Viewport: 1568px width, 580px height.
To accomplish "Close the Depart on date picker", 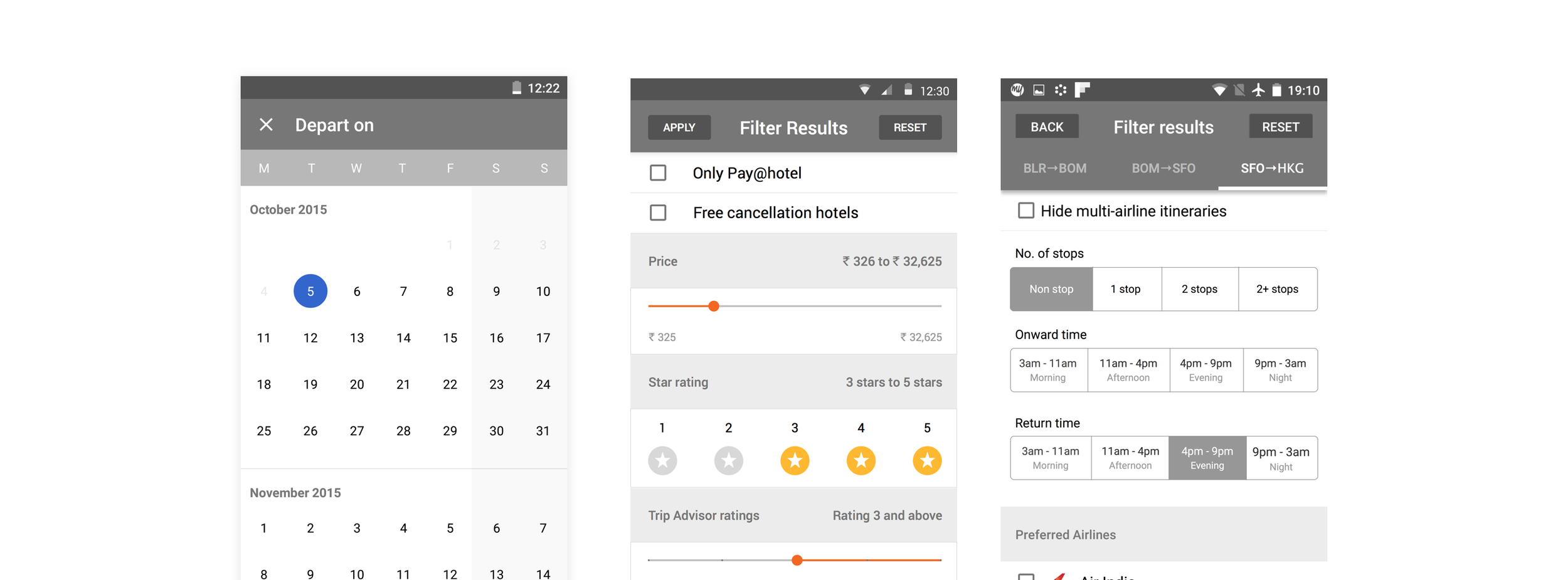I will (266, 125).
